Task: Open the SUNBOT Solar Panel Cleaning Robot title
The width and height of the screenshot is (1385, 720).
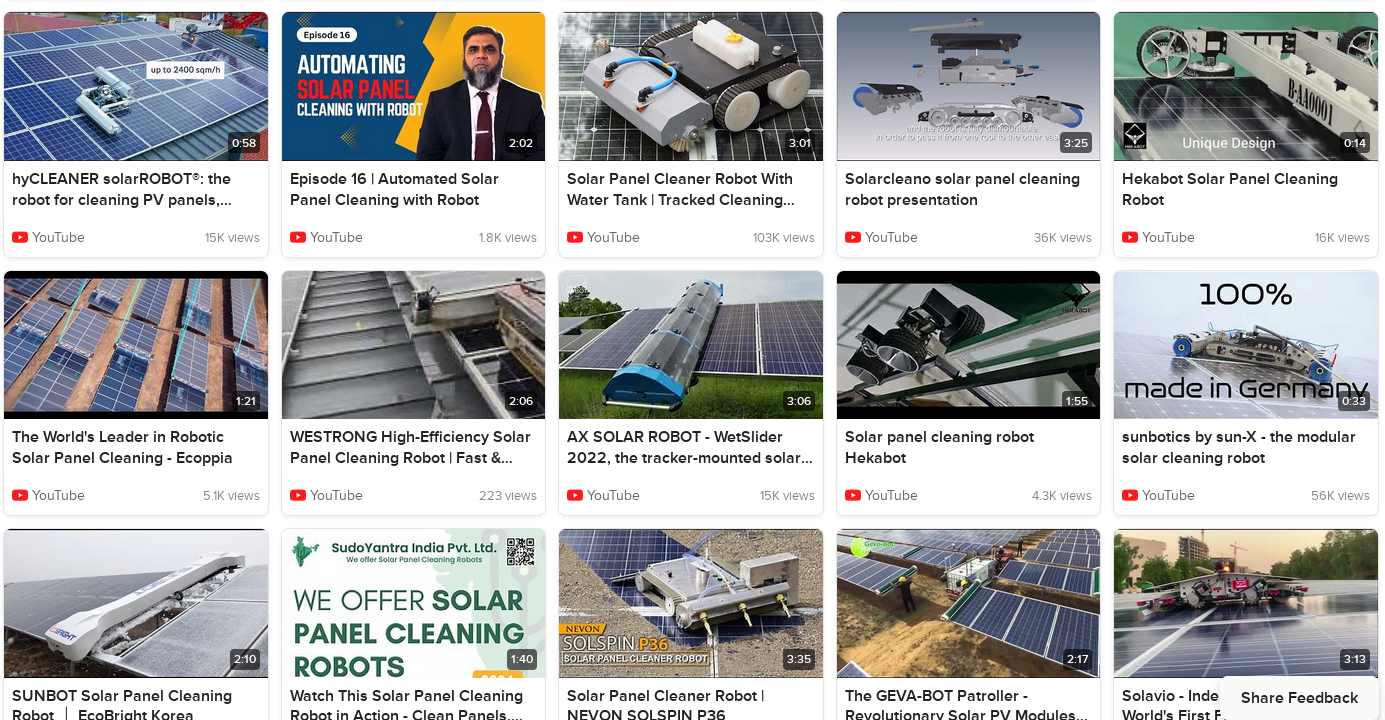Action: click(x=122, y=705)
